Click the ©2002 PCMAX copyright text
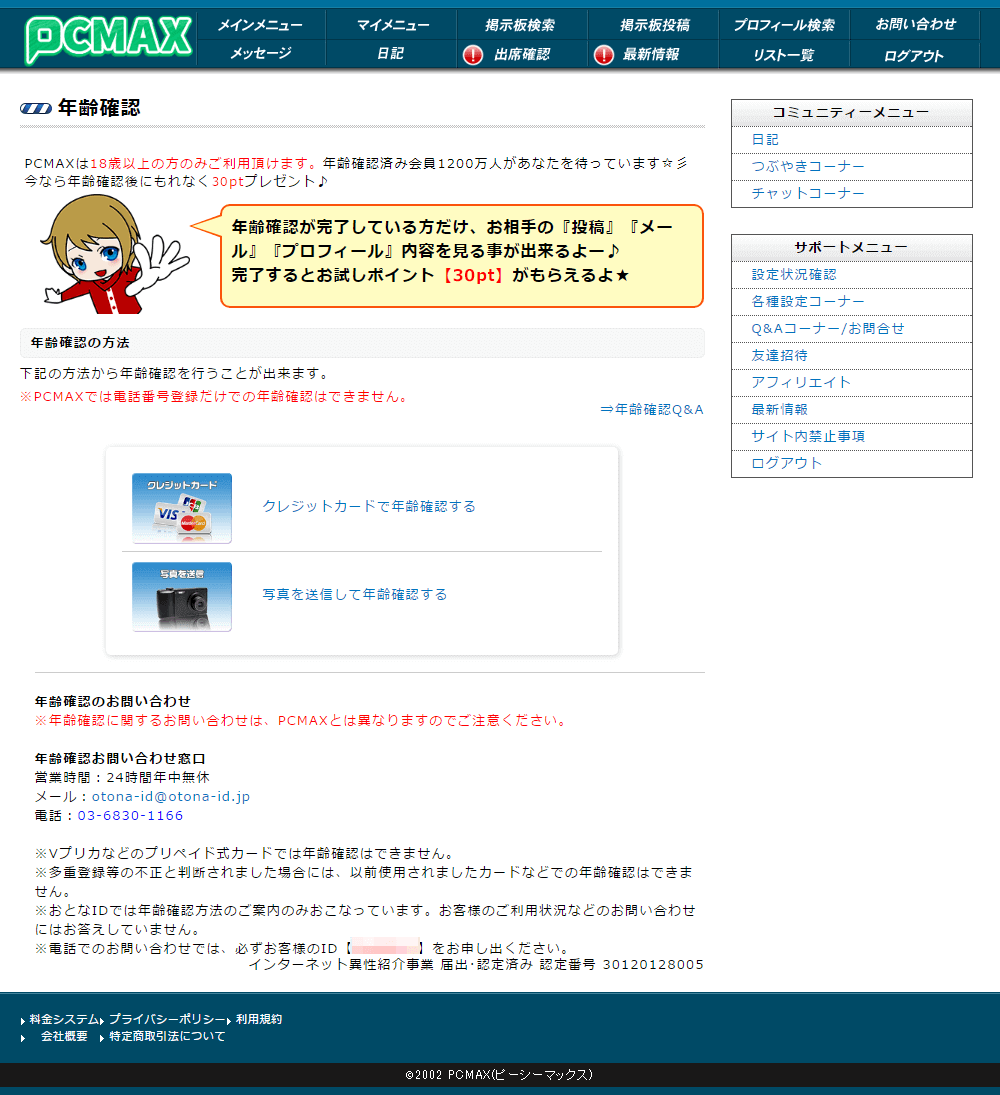Viewport: 1000px width, 1095px height. pyautogui.click(x=499, y=1075)
